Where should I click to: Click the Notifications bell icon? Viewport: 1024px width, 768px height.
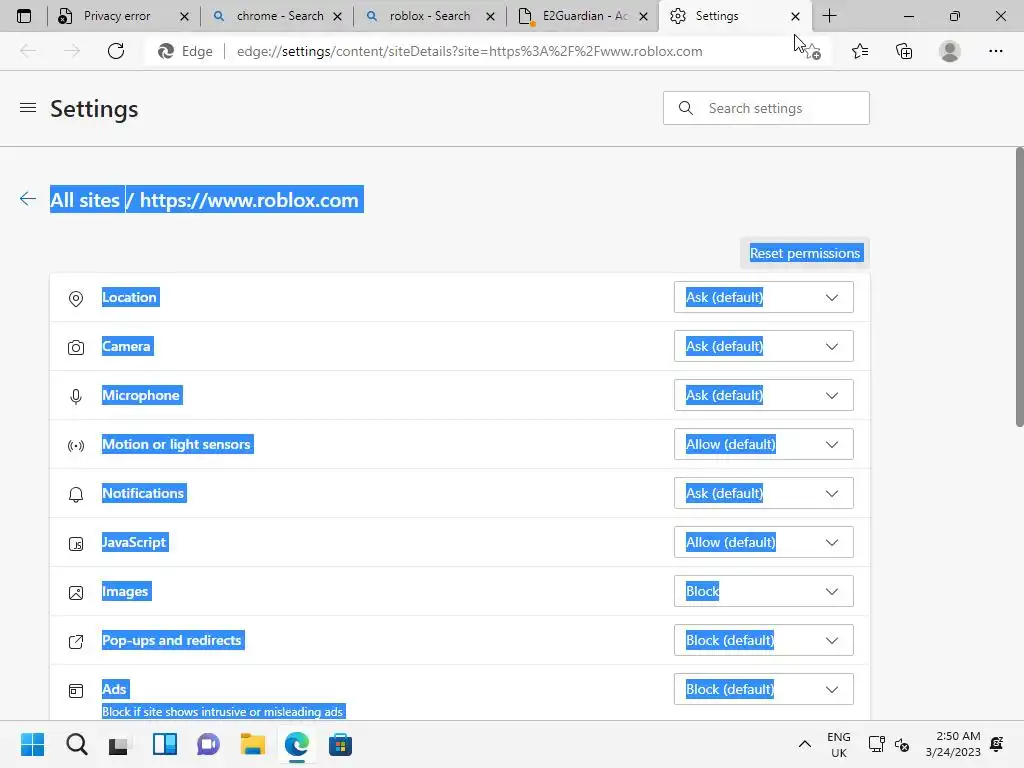(76, 494)
